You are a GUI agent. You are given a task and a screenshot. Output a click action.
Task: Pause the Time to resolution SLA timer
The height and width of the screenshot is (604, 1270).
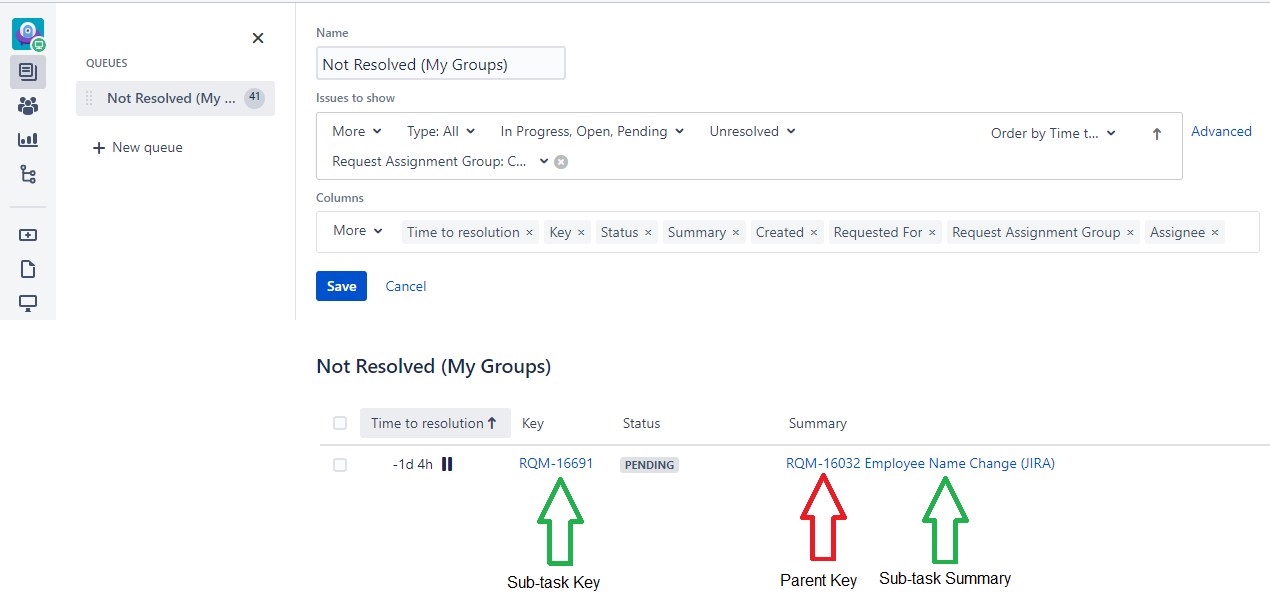[447, 464]
